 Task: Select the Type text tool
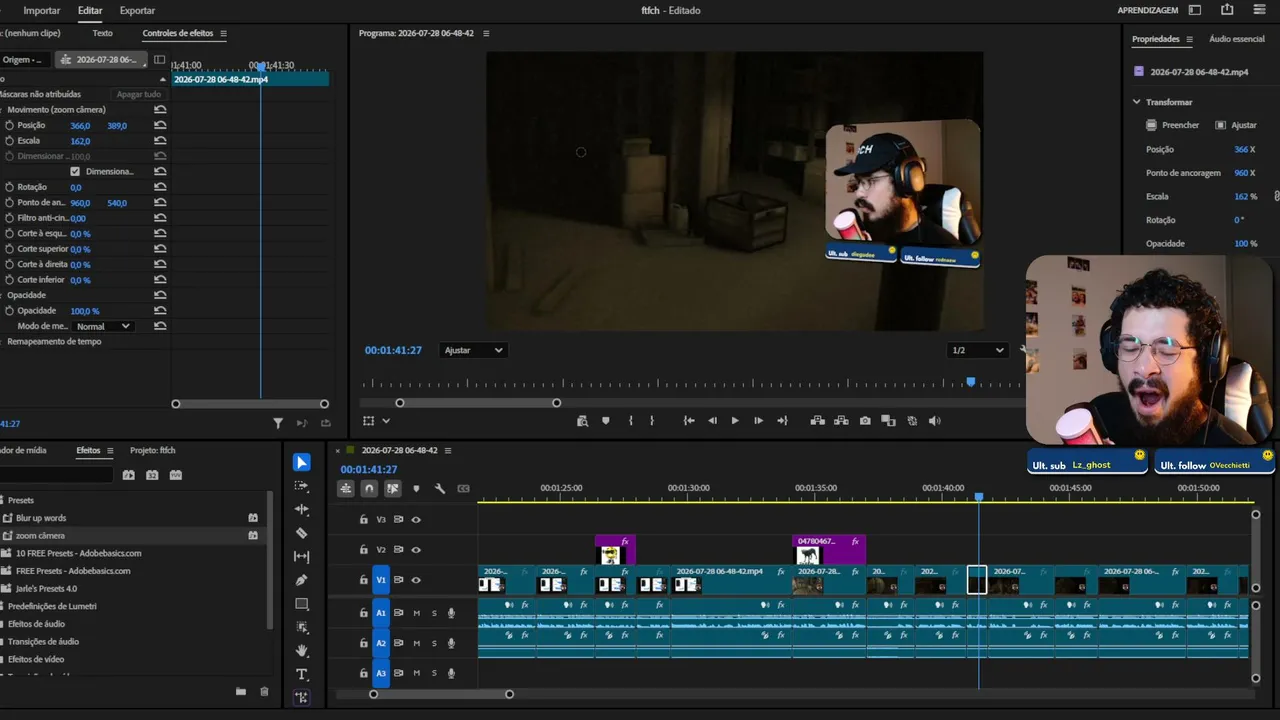point(302,675)
